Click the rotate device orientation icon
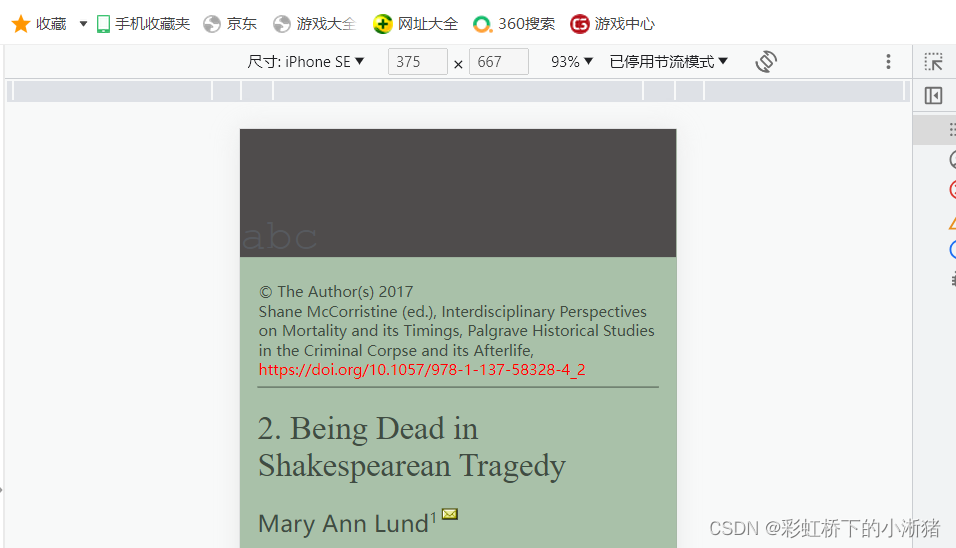This screenshot has height=548, width=956. click(766, 62)
